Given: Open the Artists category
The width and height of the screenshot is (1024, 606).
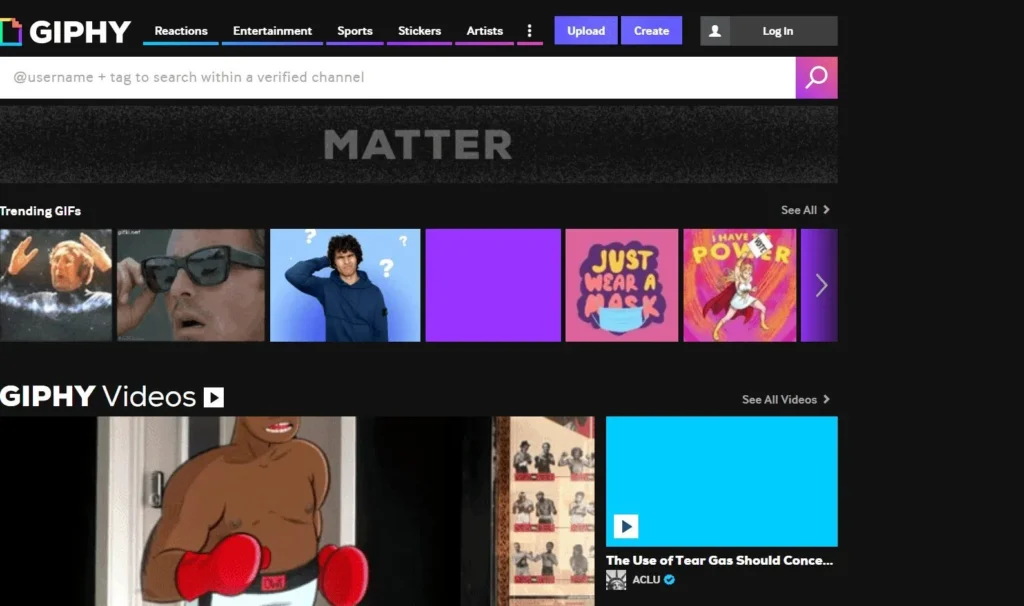Looking at the screenshot, I should pyautogui.click(x=485, y=31).
